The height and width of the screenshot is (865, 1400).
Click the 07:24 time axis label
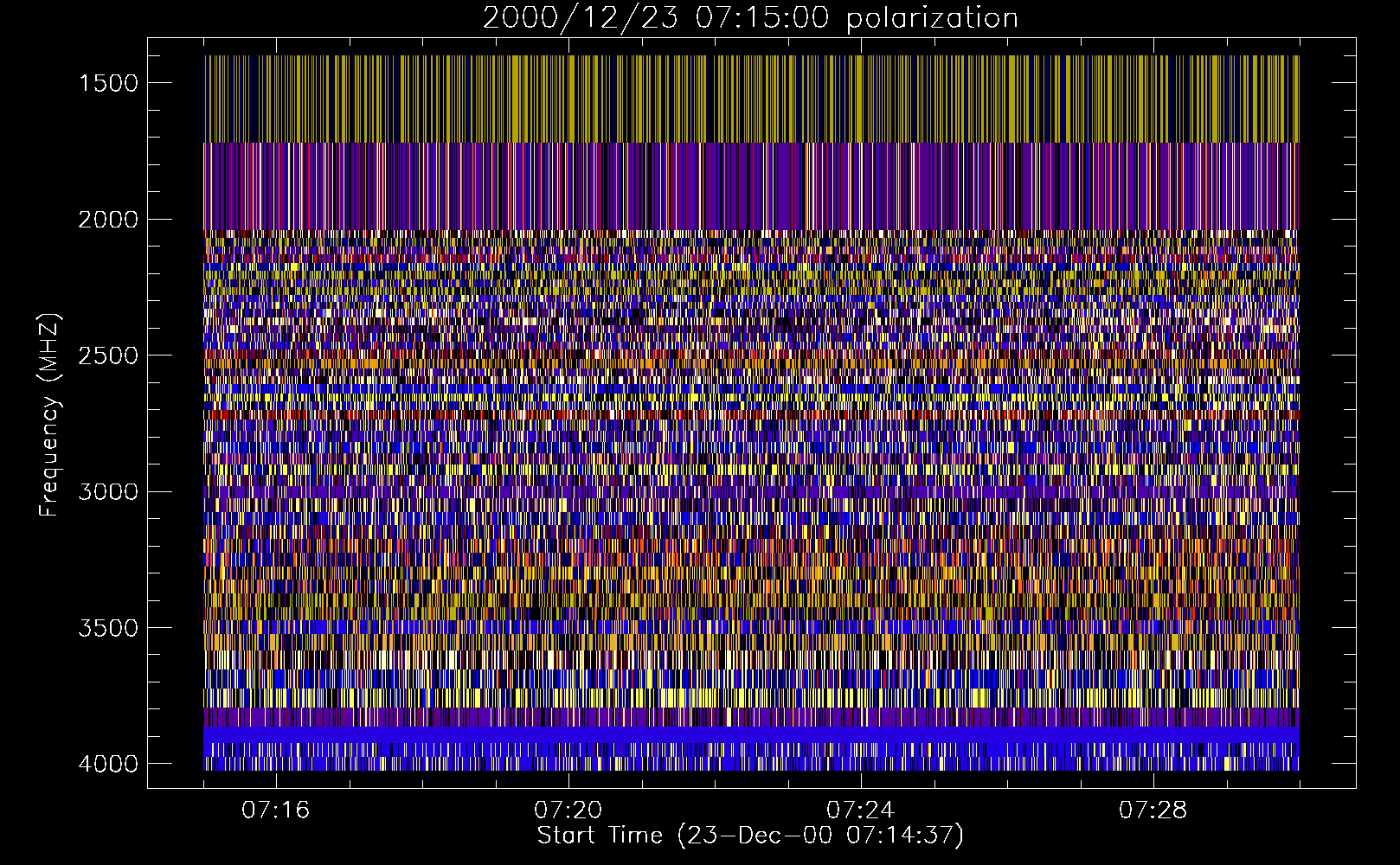click(860, 811)
